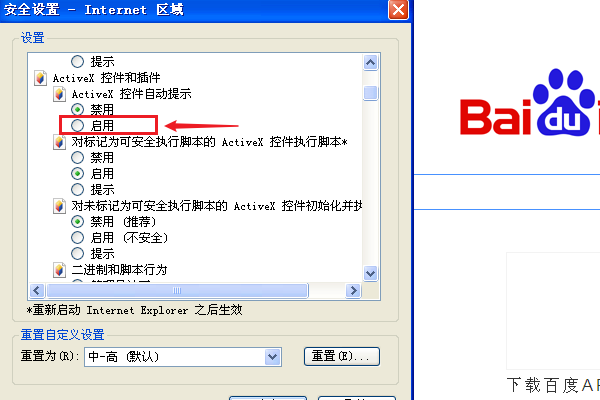
Task: Select 禁用 under ActiveX 控件自动提示
Action: [77, 109]
